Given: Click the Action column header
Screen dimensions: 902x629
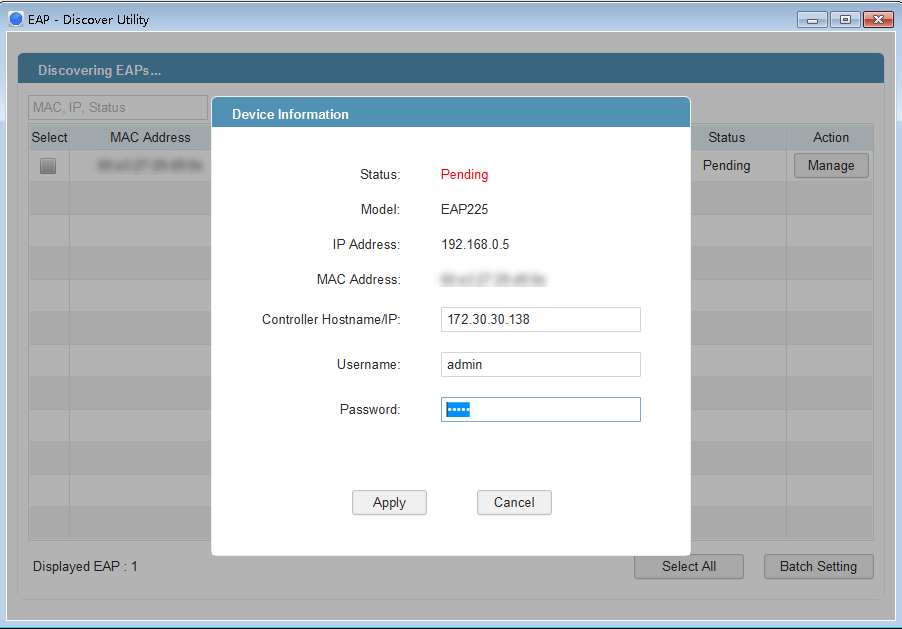Looking at the screenshot, I should [x=831, y=137].
